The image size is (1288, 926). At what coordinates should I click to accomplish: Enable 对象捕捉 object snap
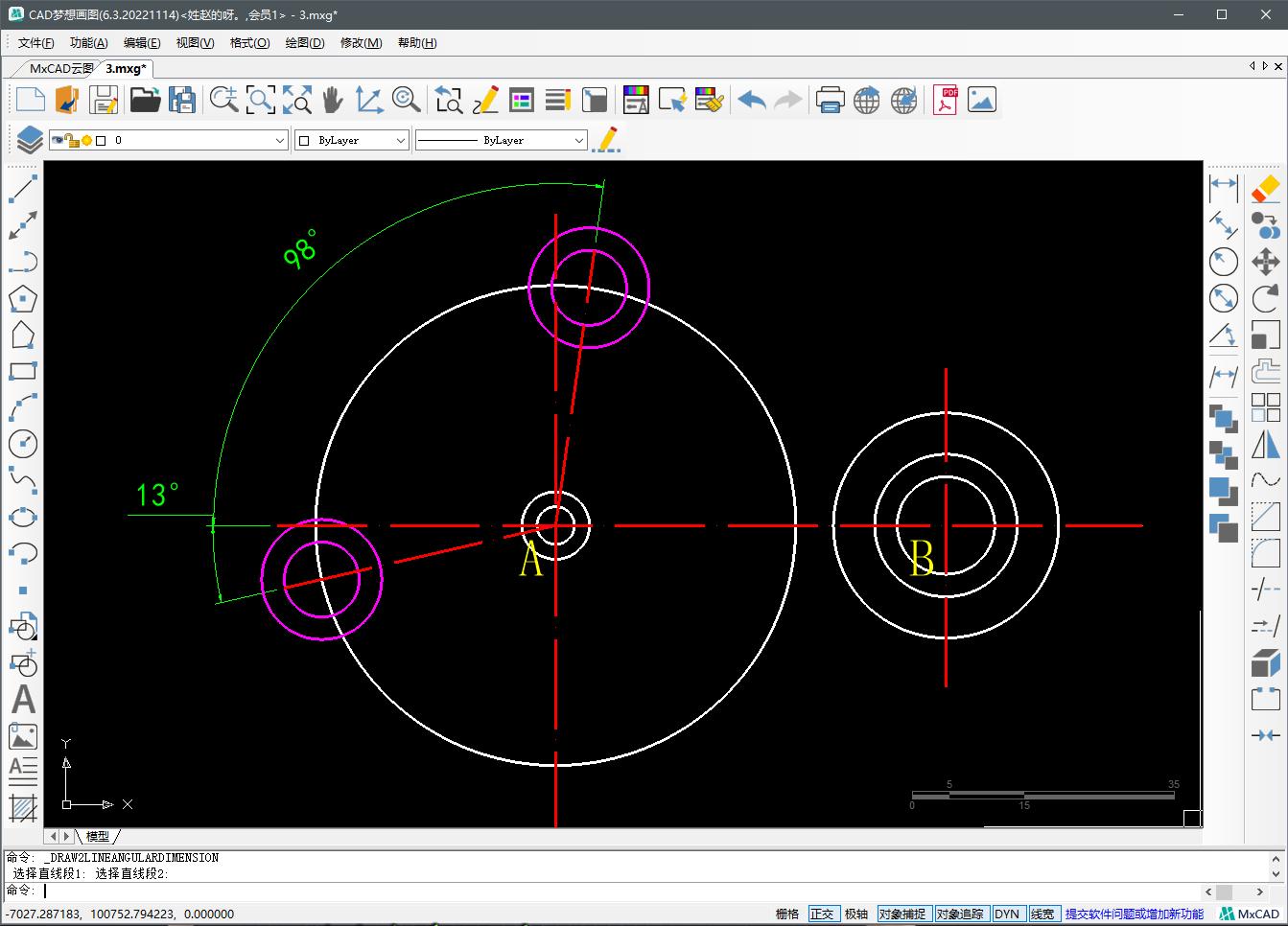[903, 913]
